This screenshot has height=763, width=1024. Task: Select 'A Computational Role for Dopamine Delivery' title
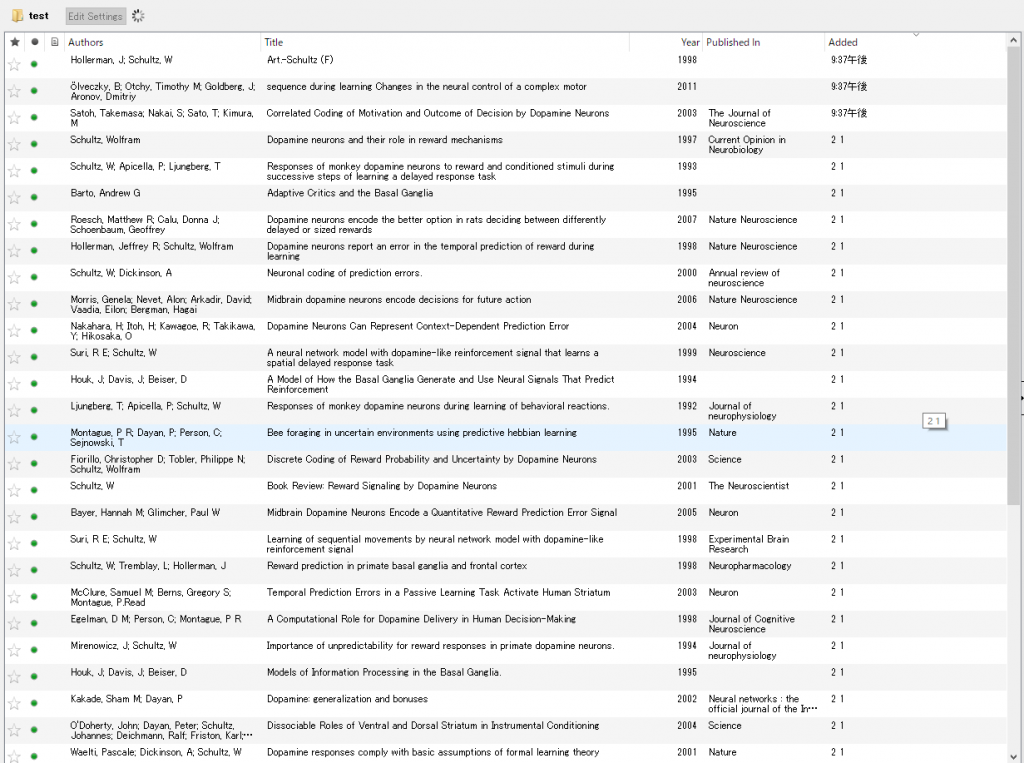pos(421,619)
